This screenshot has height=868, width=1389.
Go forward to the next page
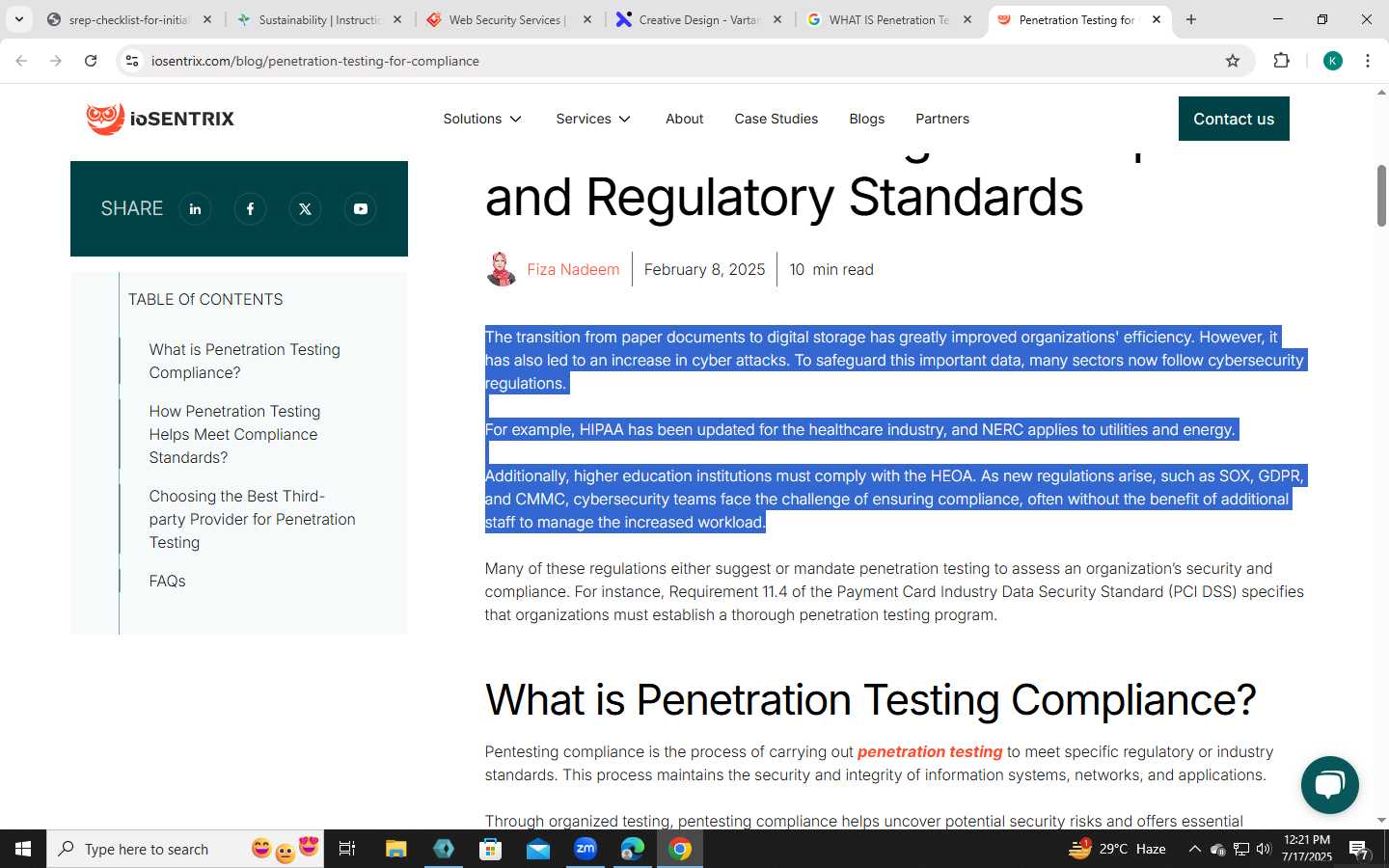(x=56, y=61)
